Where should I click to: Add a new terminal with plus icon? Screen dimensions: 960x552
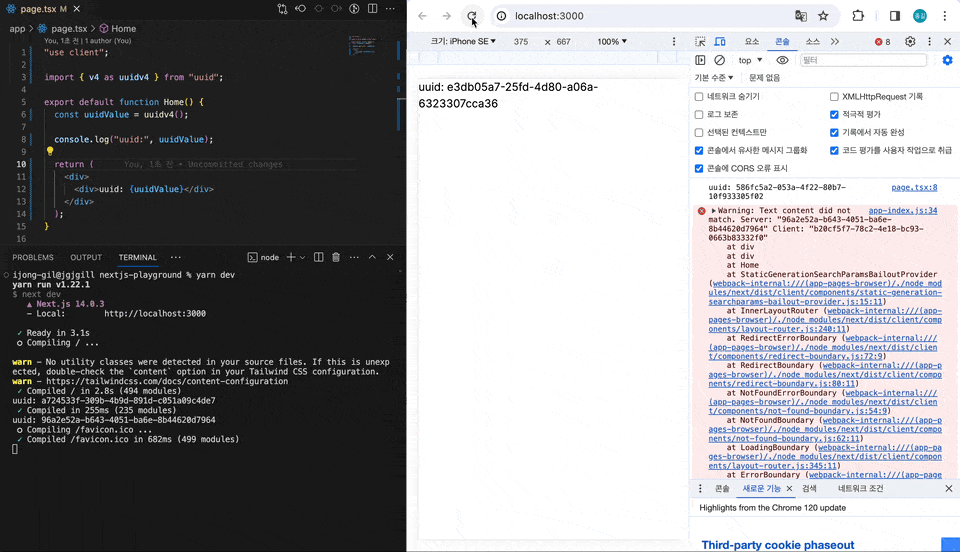(x=291, y=258)
